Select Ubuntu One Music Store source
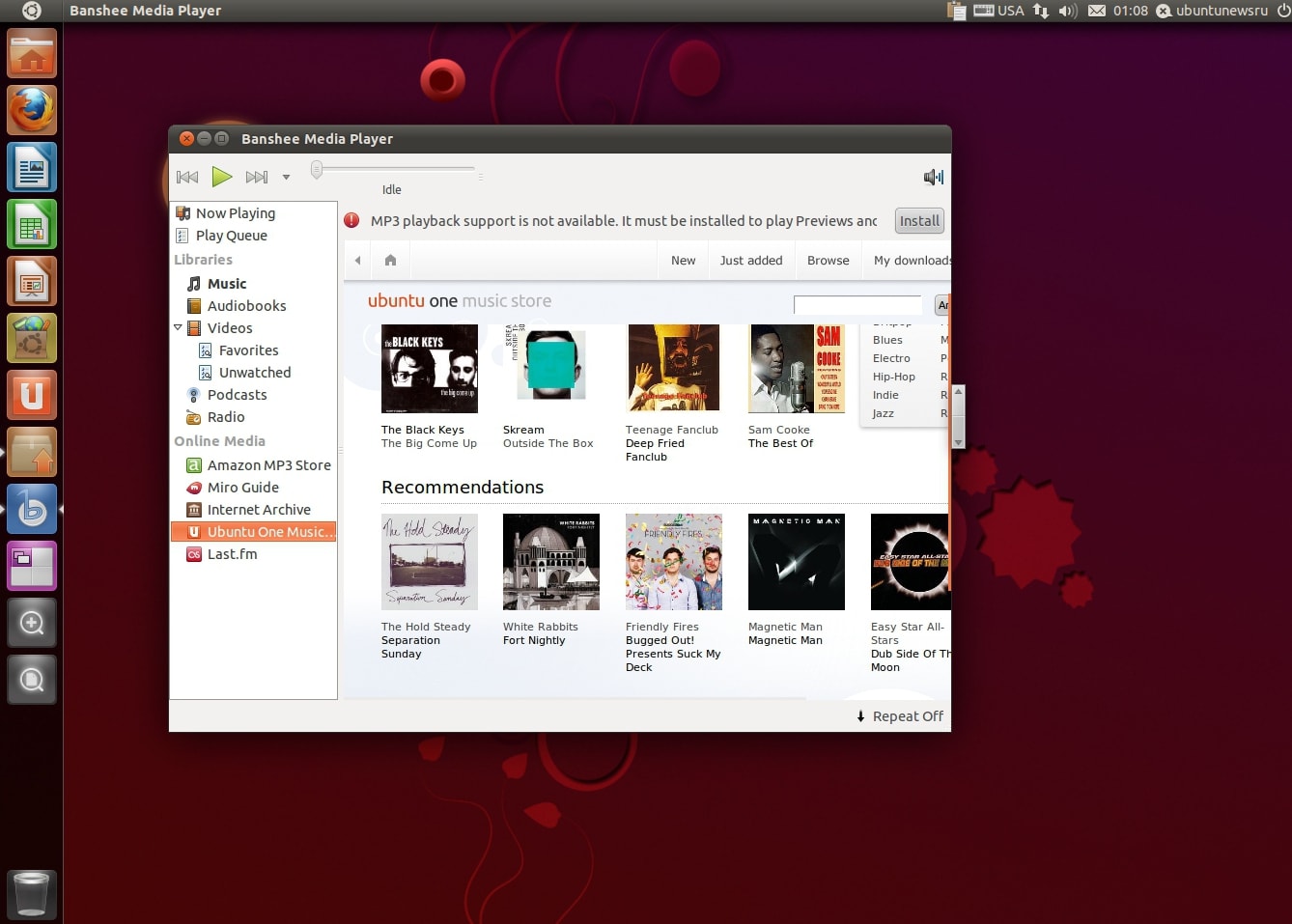Viewport: 1292px width, 924px height. [253, 532]
